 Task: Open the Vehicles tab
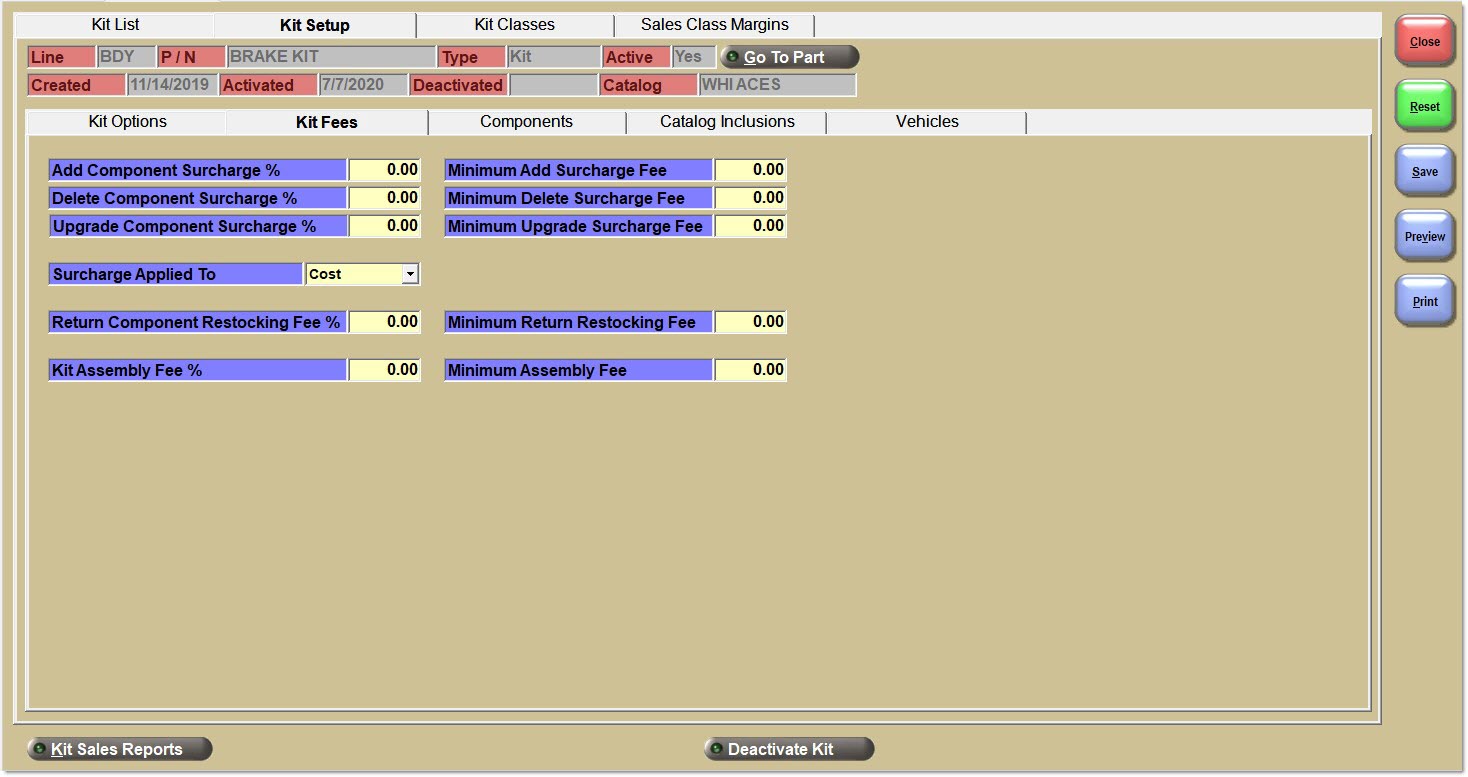tap(925, 121)
